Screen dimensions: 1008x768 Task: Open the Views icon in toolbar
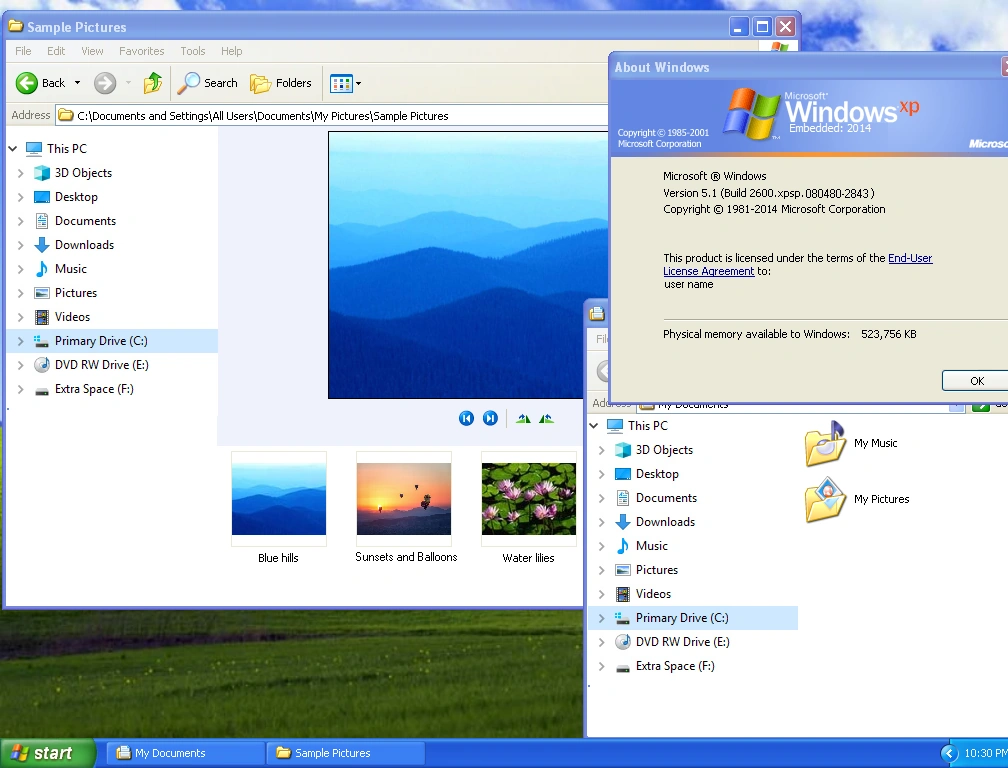[341, 84]
